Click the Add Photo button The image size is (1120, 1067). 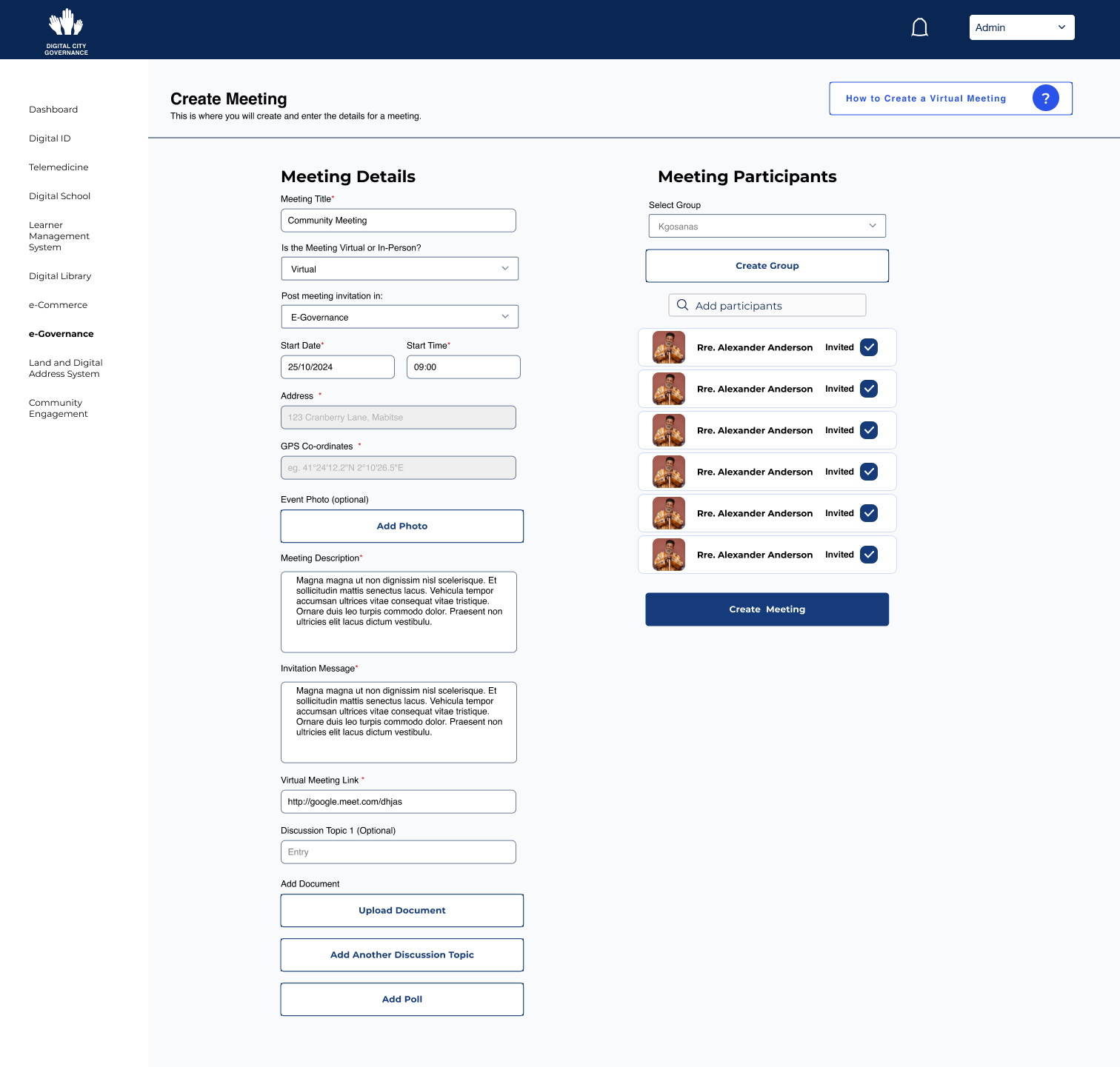click(x=401, y=526)
